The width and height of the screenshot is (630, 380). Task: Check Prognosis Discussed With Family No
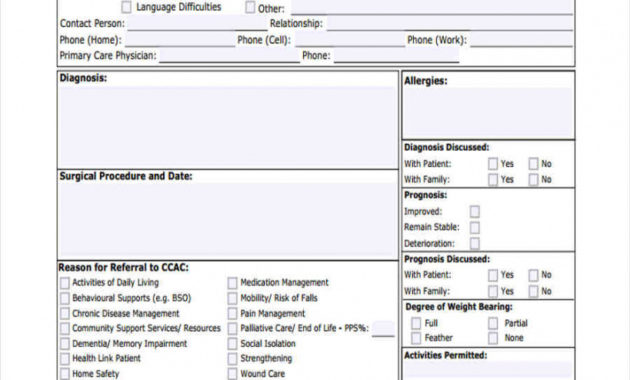pos(533,291)
